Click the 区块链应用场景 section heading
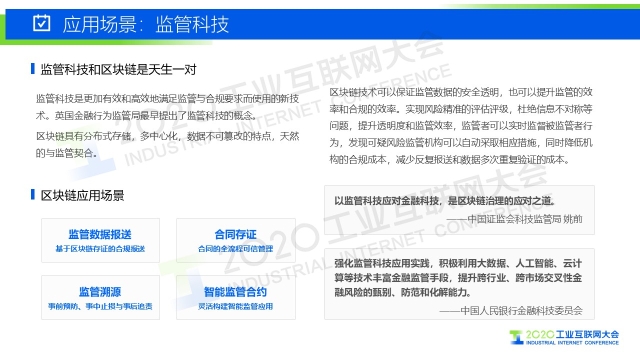The width and height of the screenshot is (640, 360). (82, 196)
